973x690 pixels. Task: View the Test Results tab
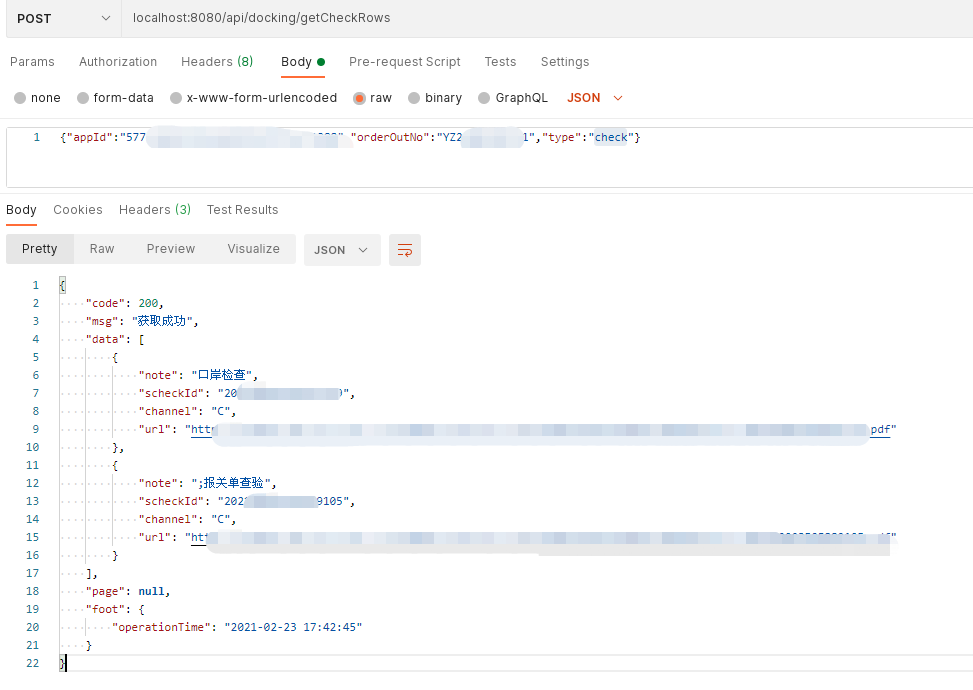tap(242, 210)
